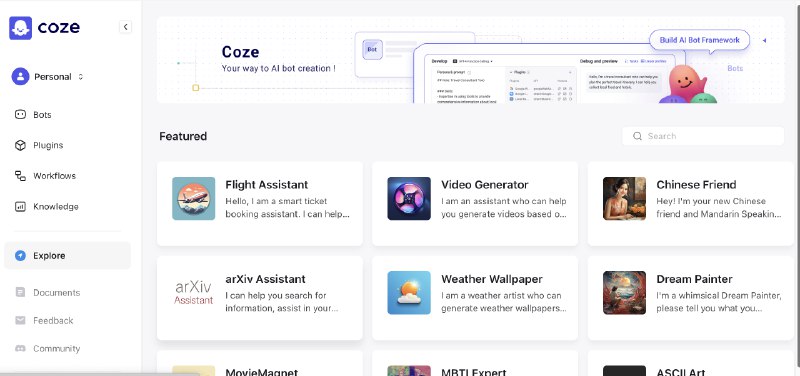
Task: Click the Personal avatar icon
Action: tap(20, 77)
